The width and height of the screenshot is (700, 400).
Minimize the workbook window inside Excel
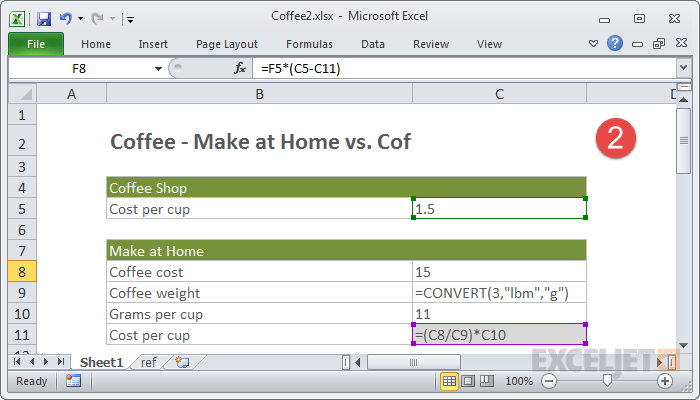[x=638, y=44]
